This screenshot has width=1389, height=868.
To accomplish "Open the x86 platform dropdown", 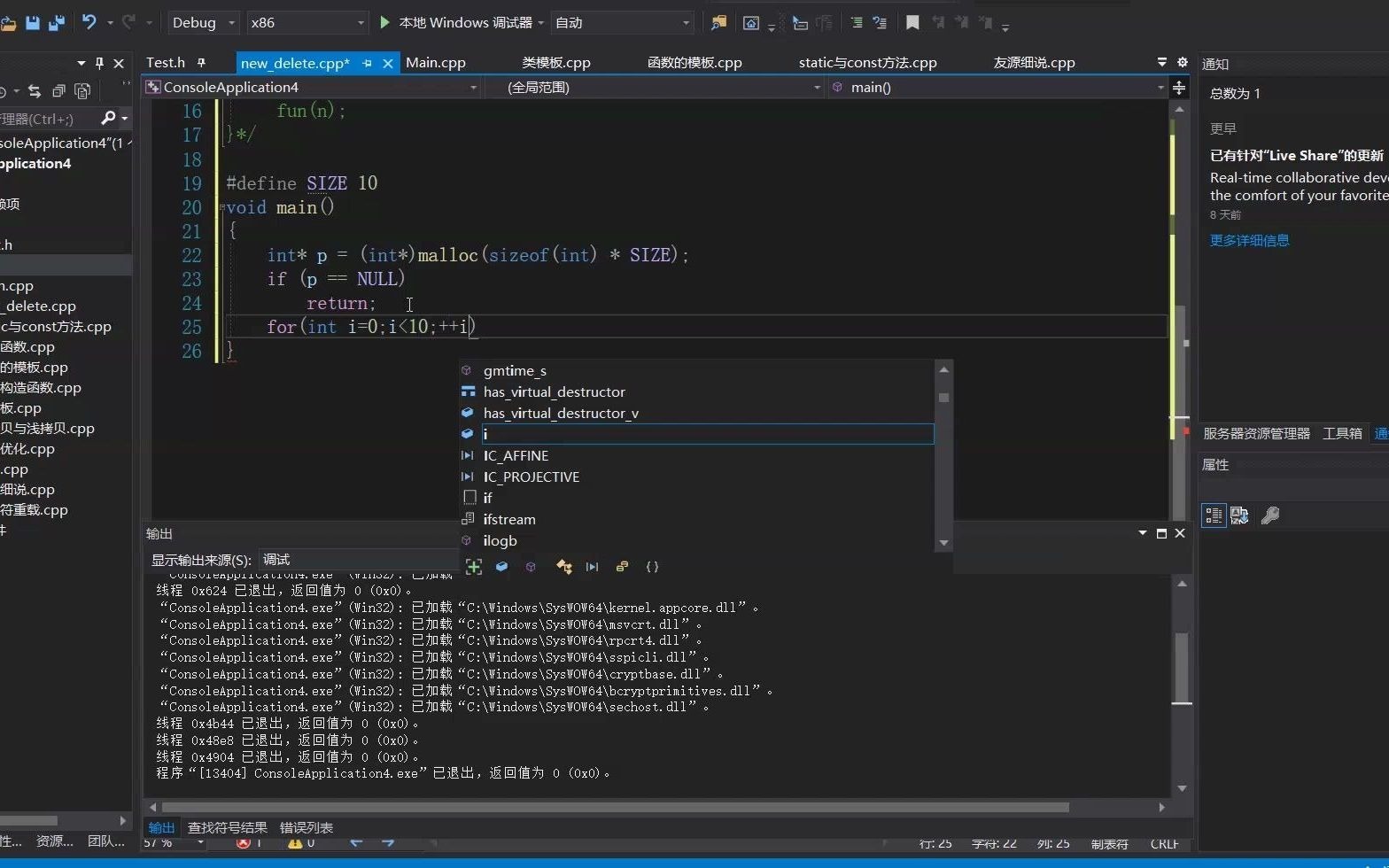I will coord(361,22).
